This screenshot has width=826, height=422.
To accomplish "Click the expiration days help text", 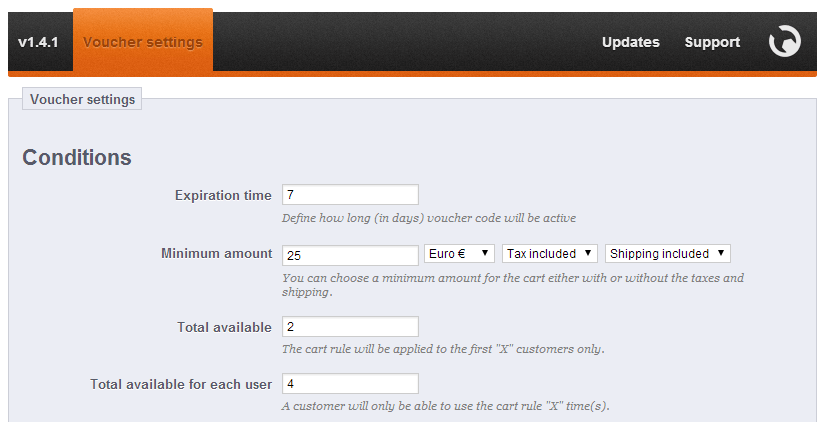I will coord(428,218).
